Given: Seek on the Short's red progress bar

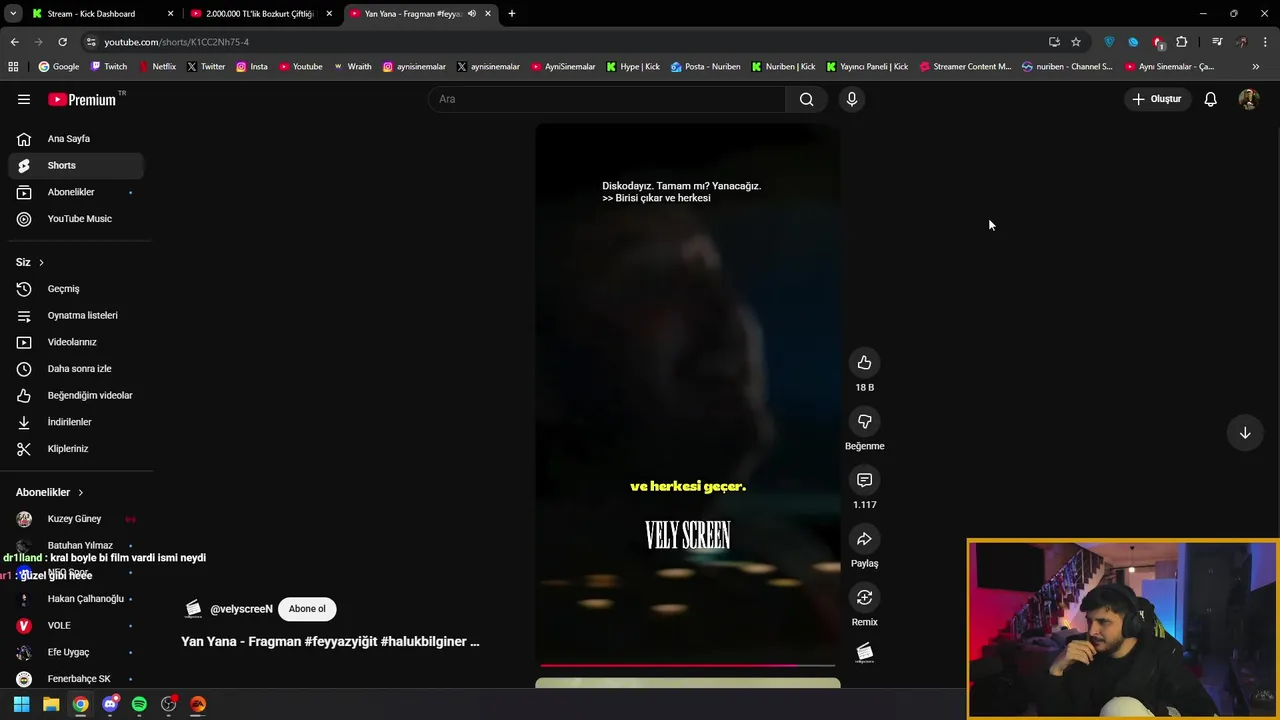Looking at the screenshot, I should (688, 665).
